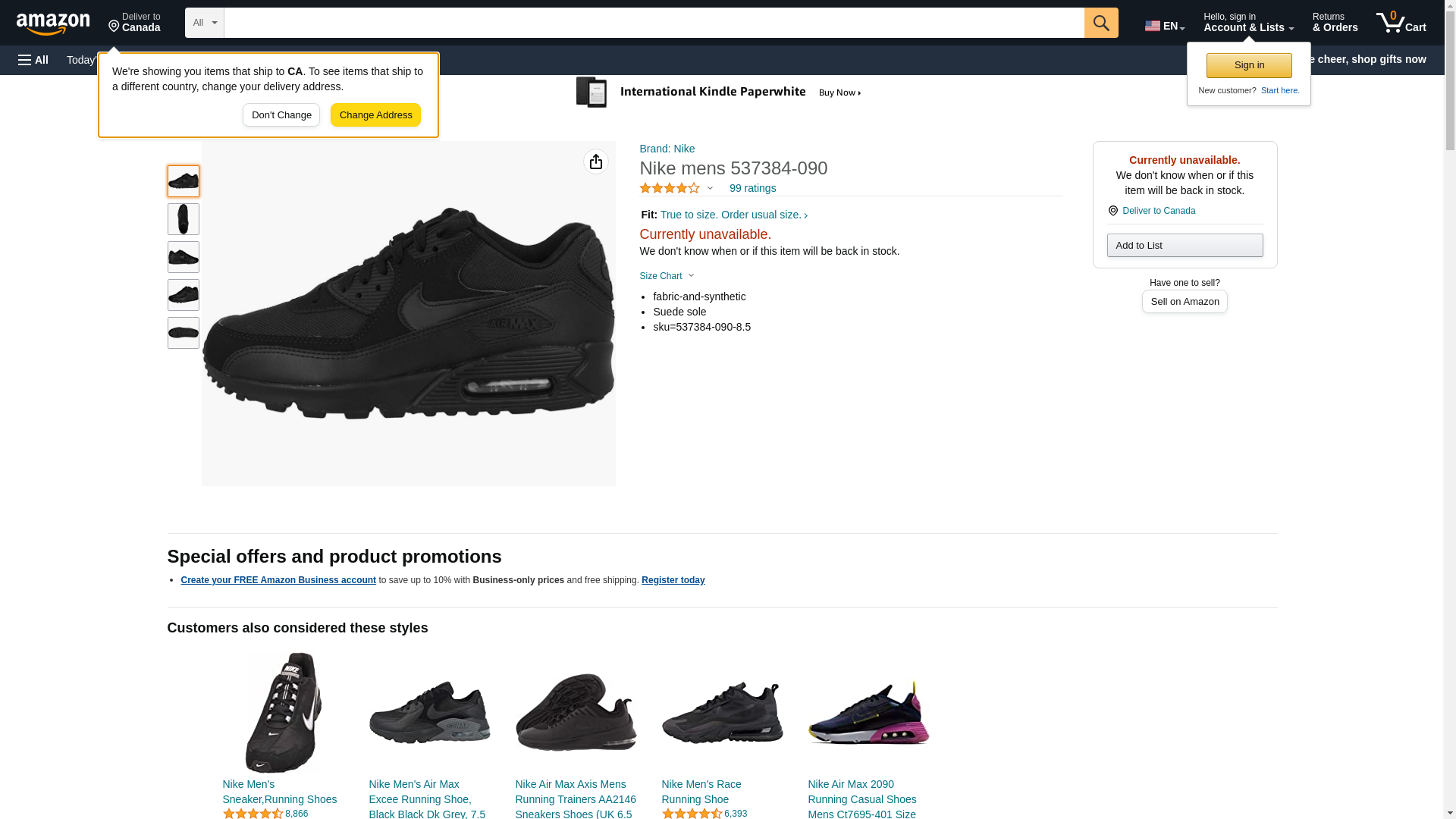This screenshot has width=1456, height=819.
Task: Click the search magnifier button
Action: pyautogui.click(x=1101, y=23)
